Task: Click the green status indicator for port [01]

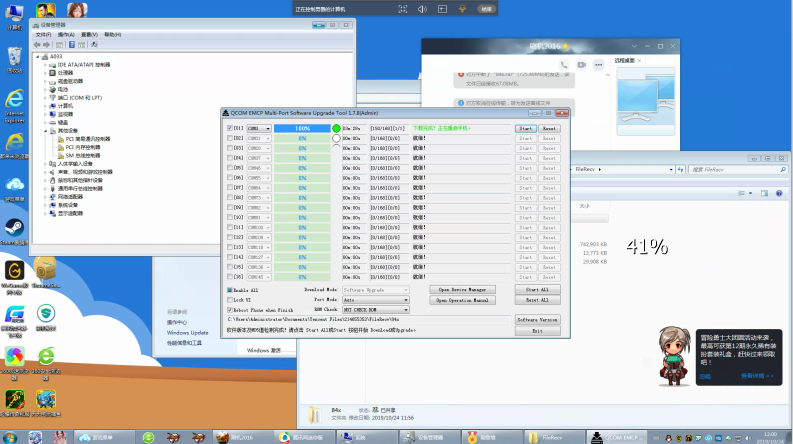Action: tap(336, 128)
